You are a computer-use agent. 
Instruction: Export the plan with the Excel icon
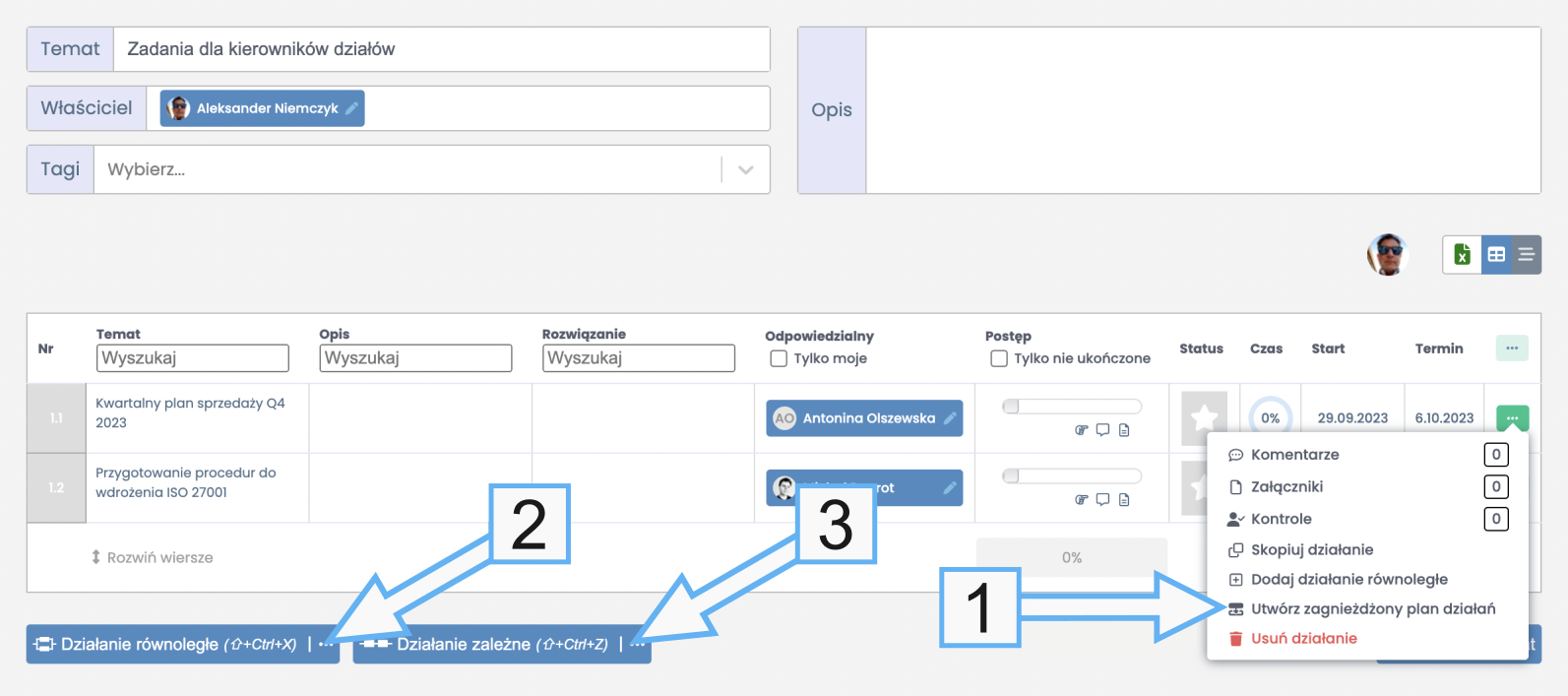click(1462, 255)
